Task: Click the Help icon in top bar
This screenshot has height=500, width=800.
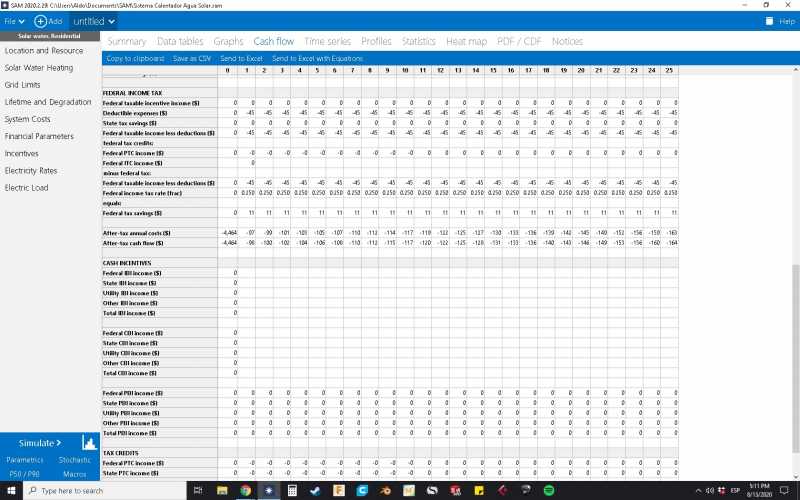Action: point(768,21)
